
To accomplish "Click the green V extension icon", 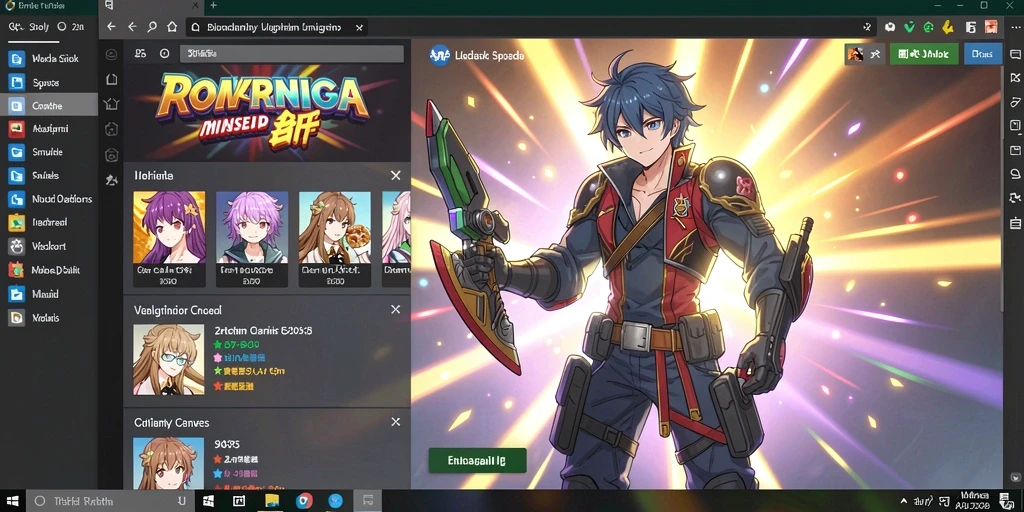I will [x=908, y=27].
